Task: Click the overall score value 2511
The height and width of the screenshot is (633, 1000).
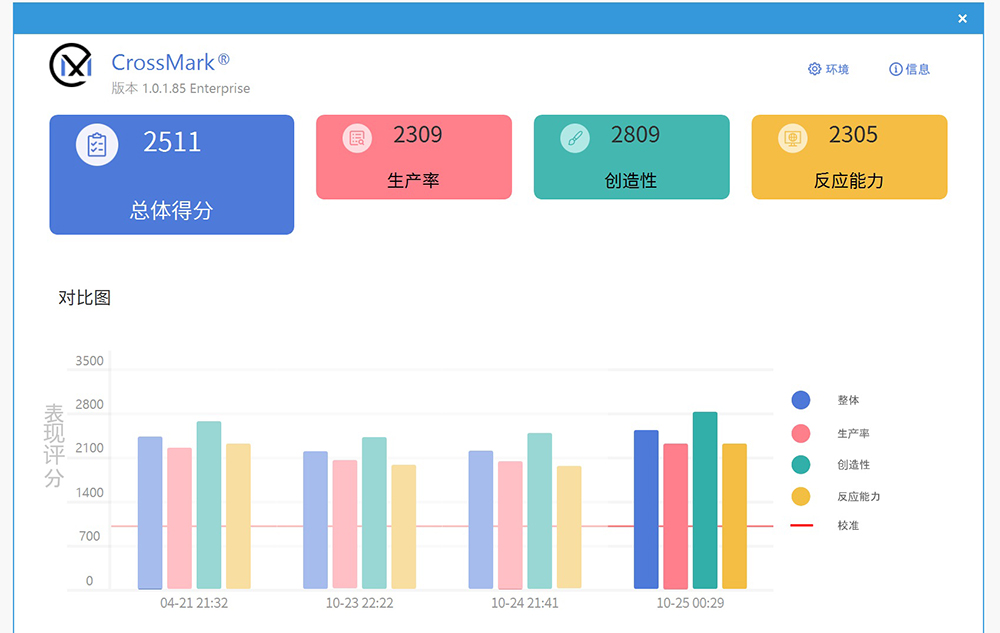Action: pyautogui.click(x=172, y=142)
